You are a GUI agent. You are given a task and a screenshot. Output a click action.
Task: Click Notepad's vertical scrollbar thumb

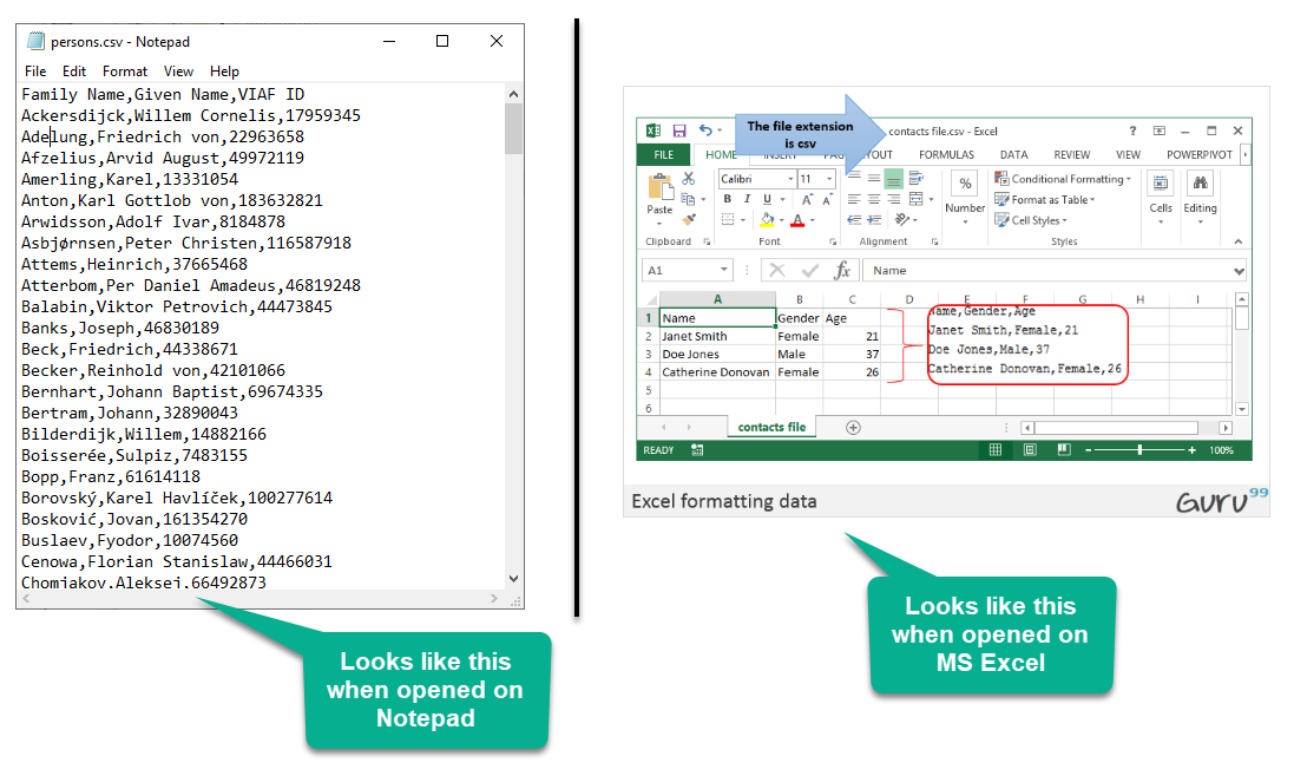tap(514, 128)
